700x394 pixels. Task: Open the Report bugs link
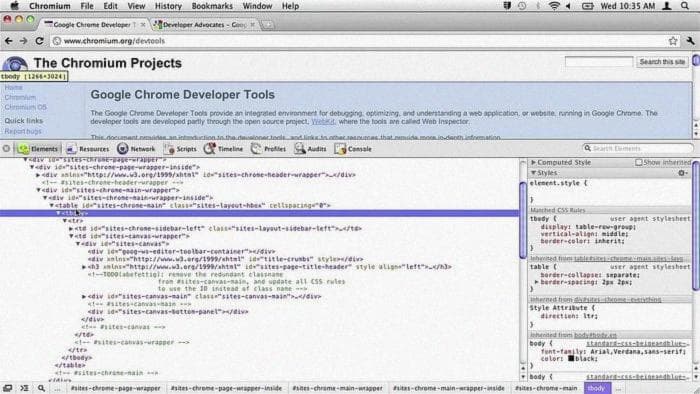pos(23,131)
